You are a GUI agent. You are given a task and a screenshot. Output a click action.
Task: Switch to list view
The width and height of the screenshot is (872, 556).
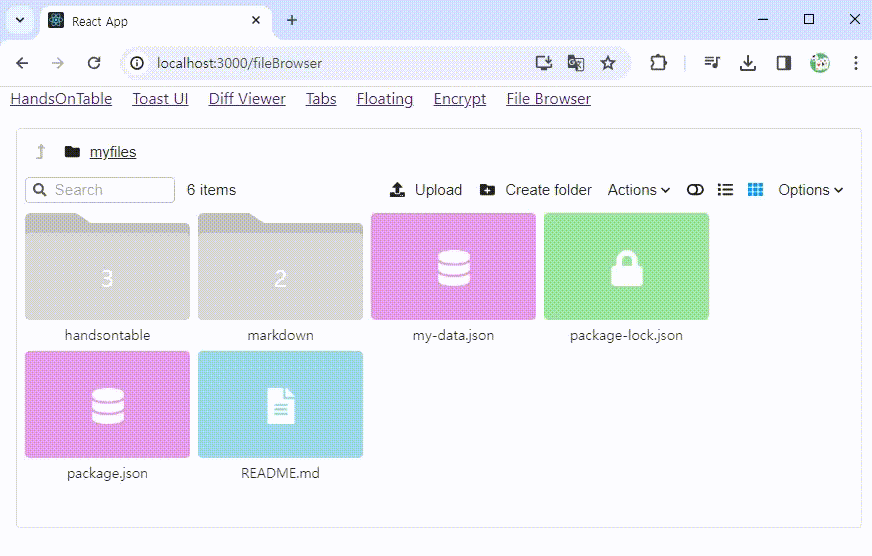click(x=725, y=190)
